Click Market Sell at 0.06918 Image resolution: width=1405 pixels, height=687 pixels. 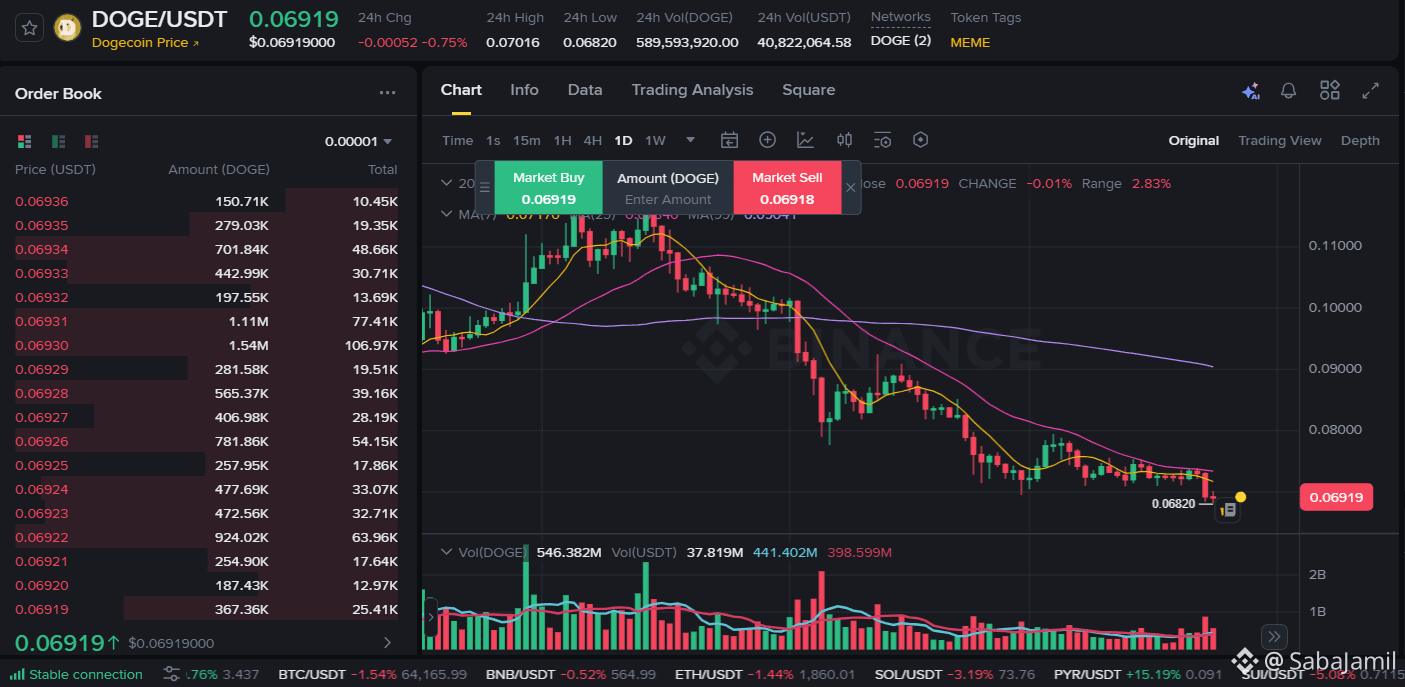coord(787,188)
